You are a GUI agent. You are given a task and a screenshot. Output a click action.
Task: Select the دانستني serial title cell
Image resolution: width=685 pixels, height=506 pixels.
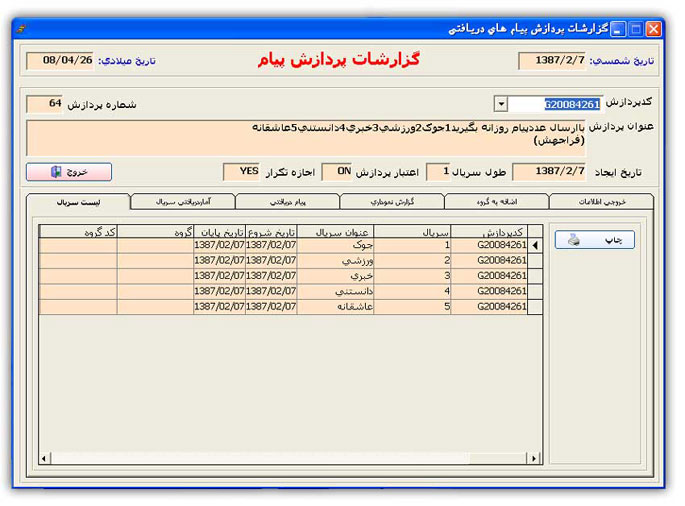(x=335, y=291)
